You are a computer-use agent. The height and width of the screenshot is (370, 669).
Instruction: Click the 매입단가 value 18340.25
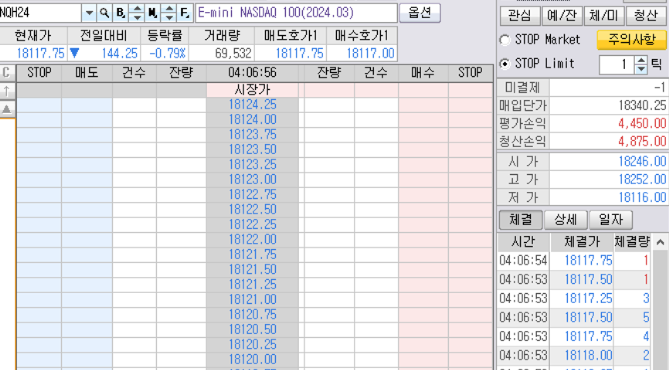coord(642,105)
